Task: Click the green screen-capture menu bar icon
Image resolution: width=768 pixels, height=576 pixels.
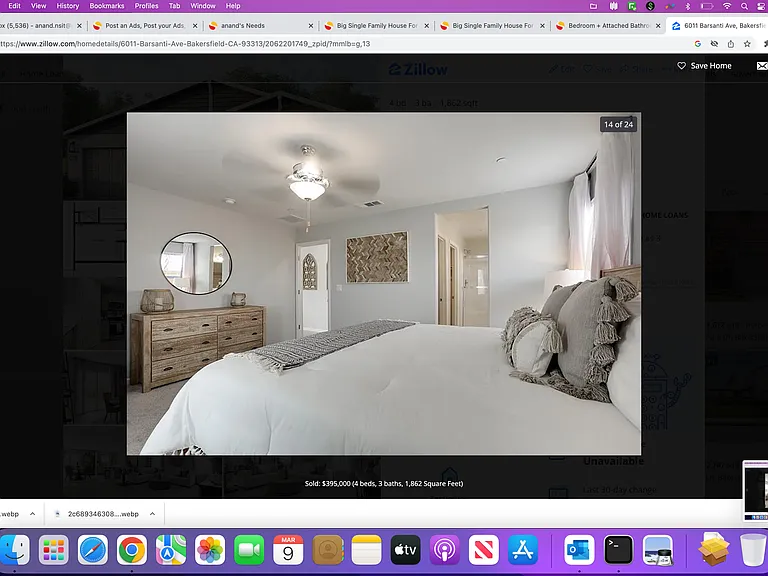Action: tap(632, 6)
